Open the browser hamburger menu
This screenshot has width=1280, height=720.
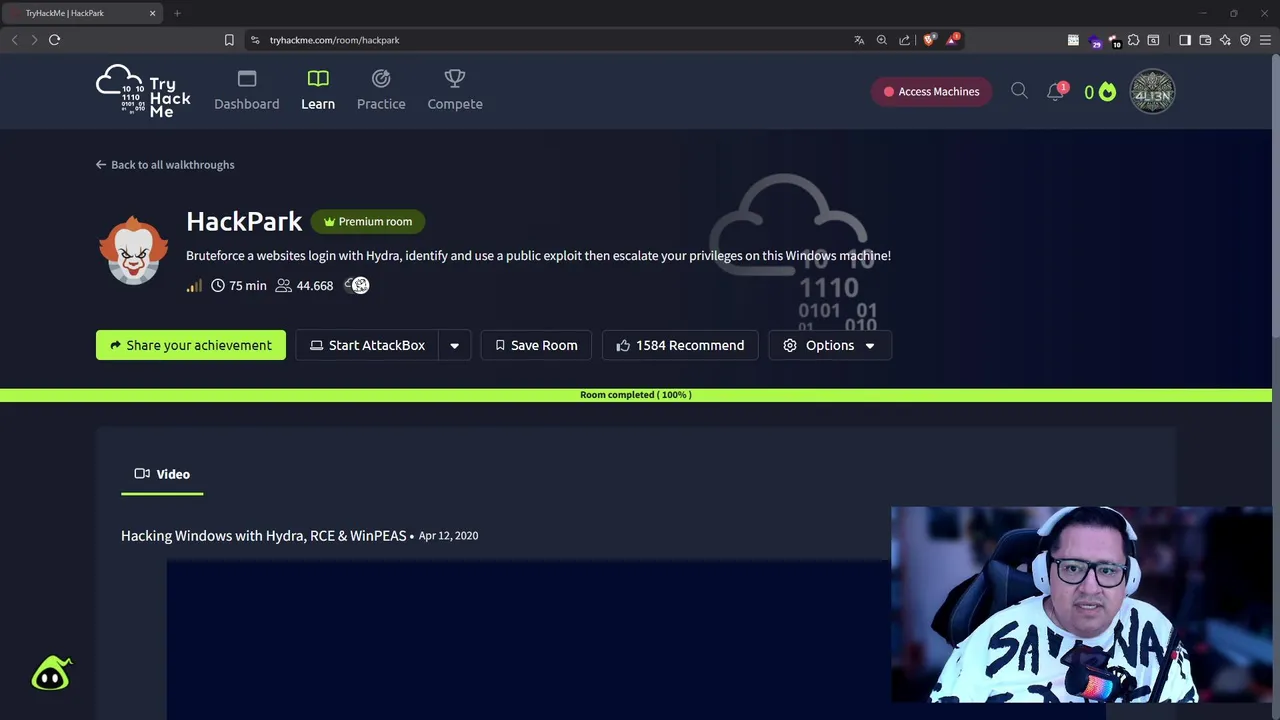pos(1266,40)
